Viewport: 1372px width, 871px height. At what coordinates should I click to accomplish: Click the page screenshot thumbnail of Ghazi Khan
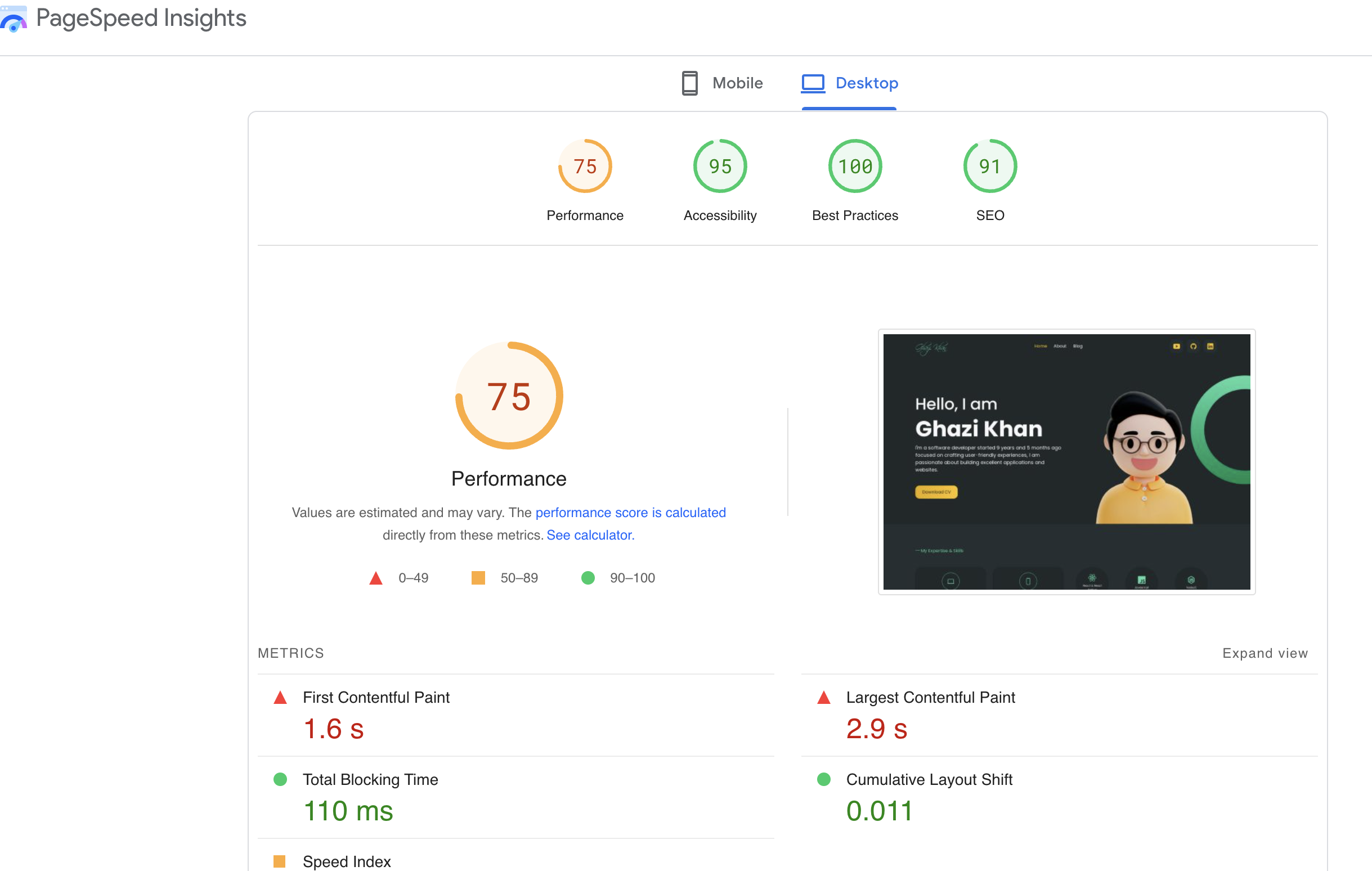(1066, 461)
